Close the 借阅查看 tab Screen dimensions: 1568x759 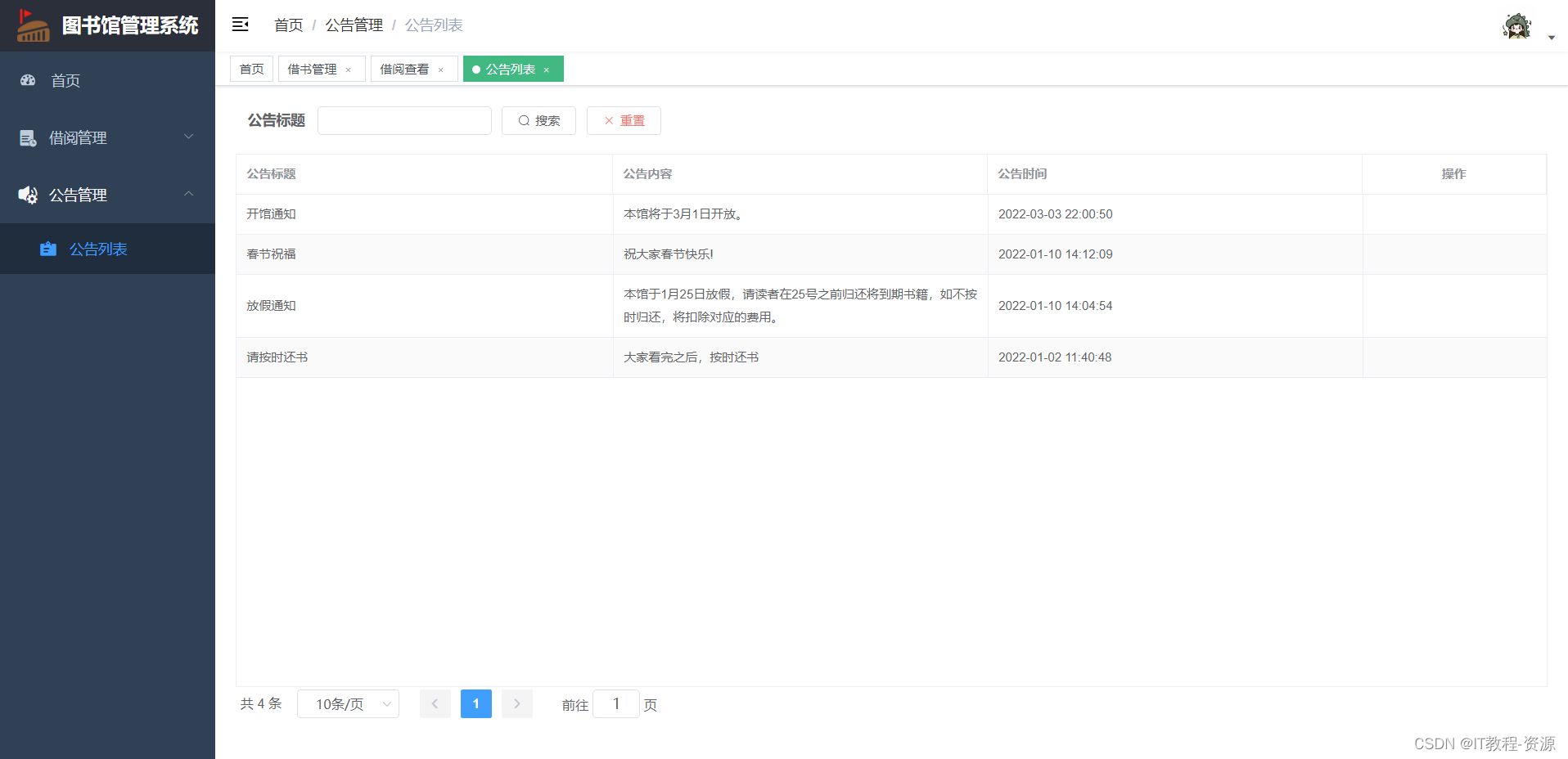click(x=441, y=70)
